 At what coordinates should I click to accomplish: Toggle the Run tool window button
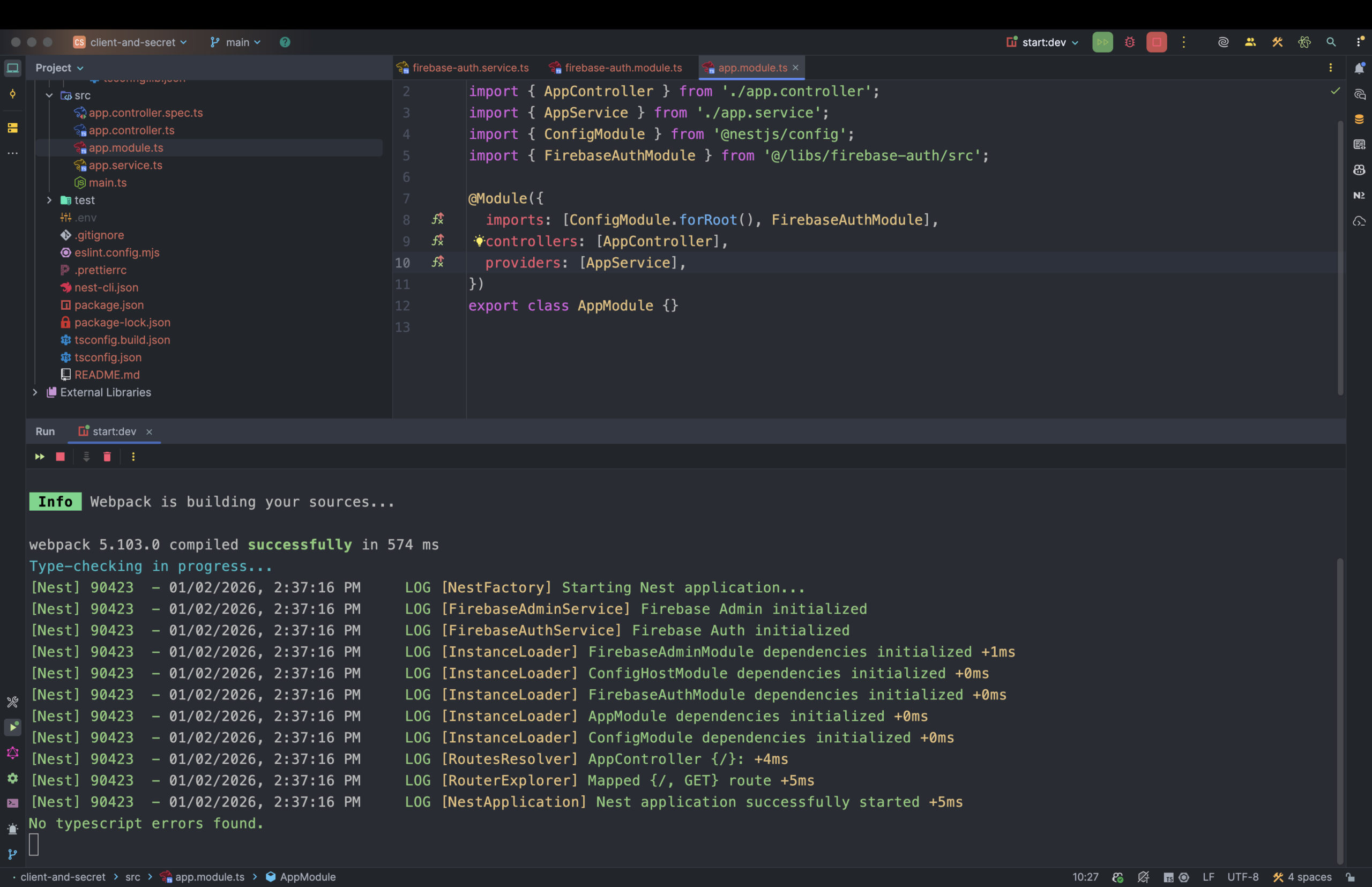click(x=13, y=727)
